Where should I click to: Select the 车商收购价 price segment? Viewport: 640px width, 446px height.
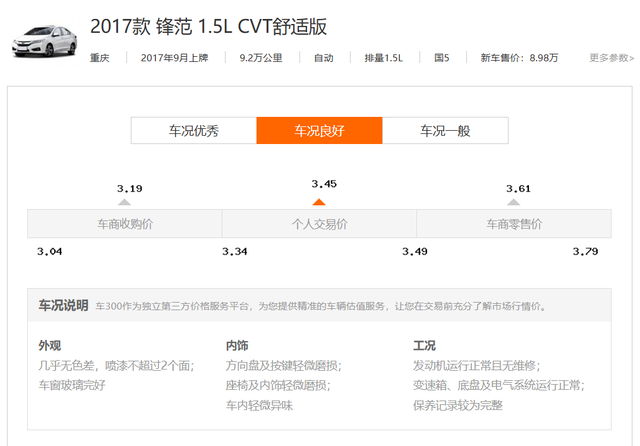(125, 224)
